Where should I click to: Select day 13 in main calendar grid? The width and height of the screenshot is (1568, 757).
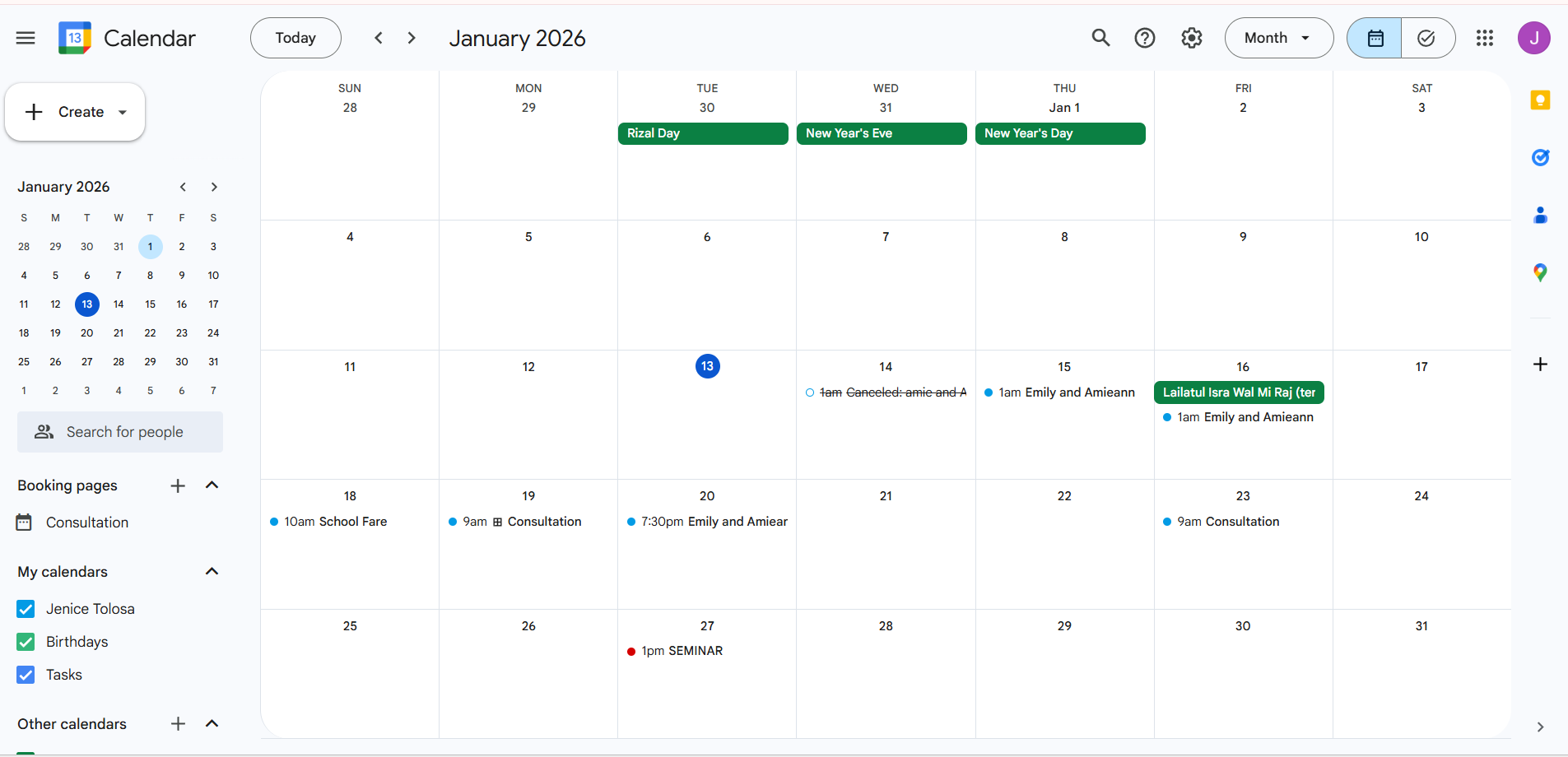coord(707,366)
